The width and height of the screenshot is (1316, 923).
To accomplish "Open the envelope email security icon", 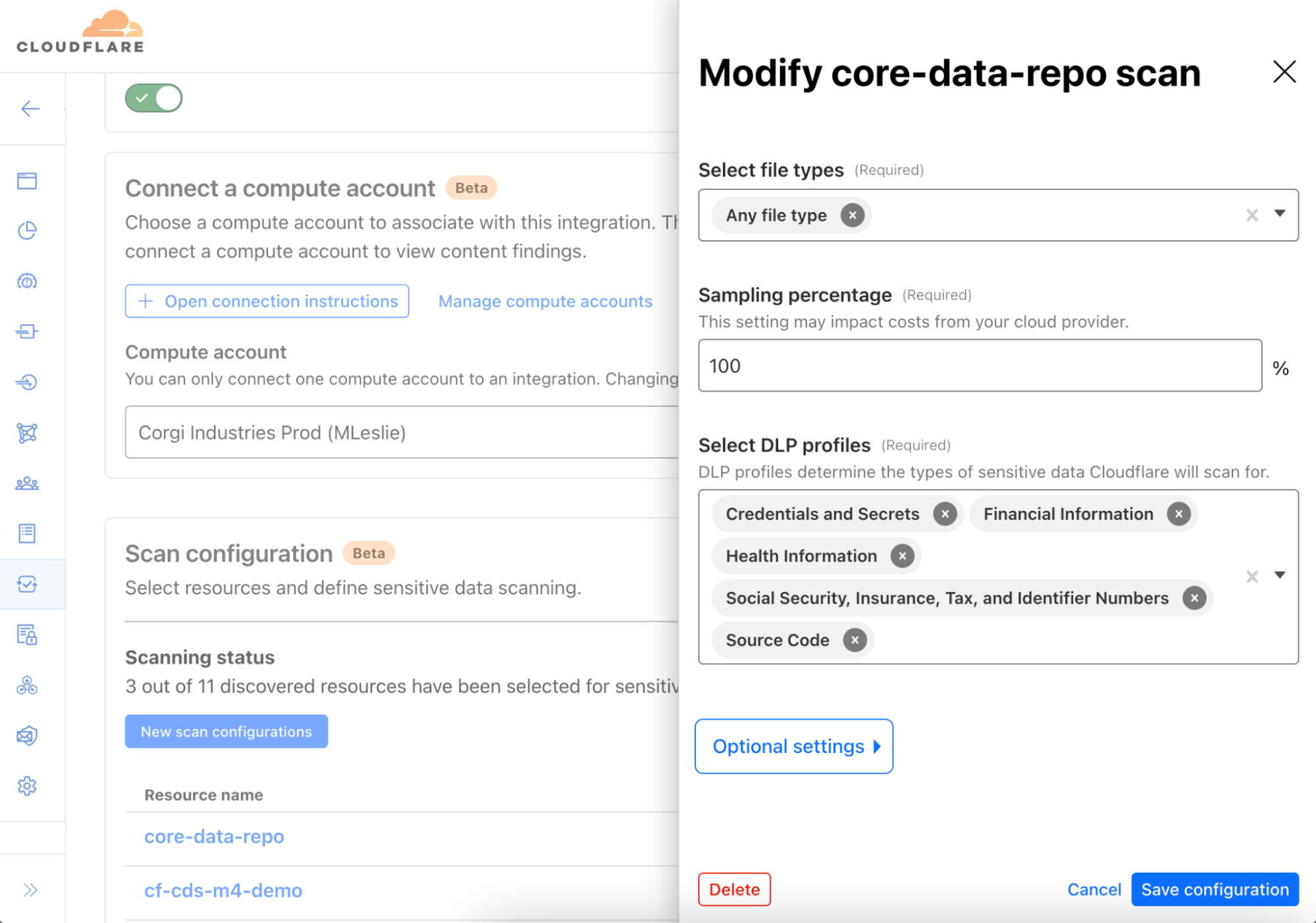I will [27, 735].
